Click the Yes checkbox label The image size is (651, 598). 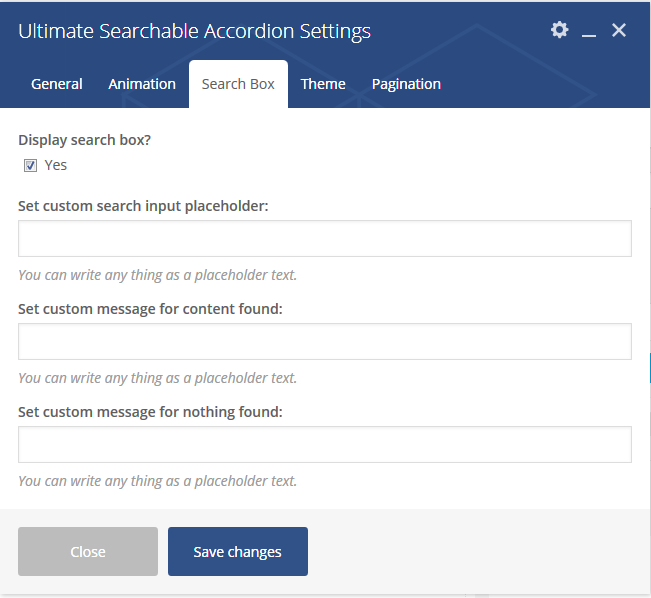click(56, 165)
